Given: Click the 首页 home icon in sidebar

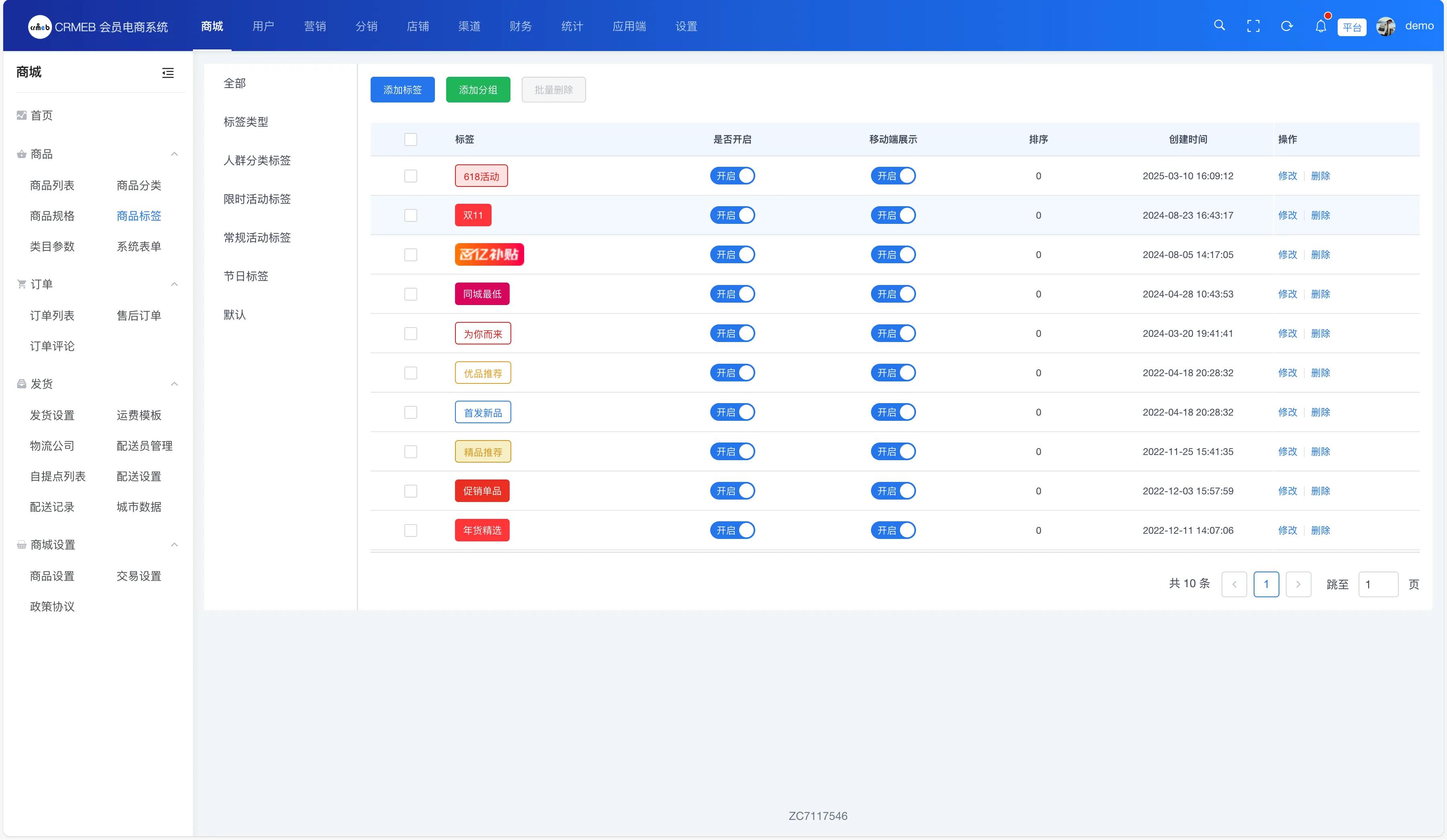Looking at the screenshot, I should click(22, 115).
